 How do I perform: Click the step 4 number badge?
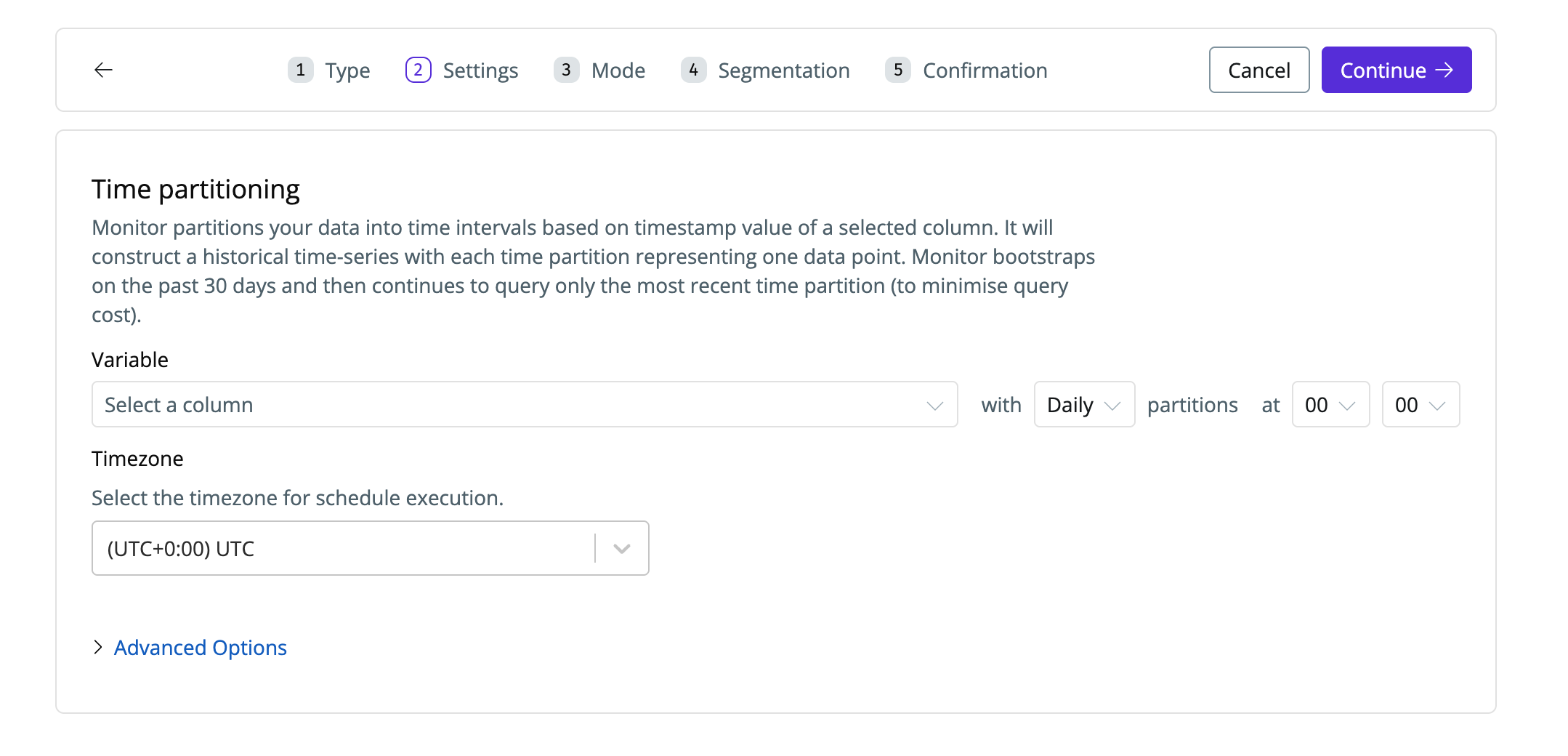tap(693, 70)
